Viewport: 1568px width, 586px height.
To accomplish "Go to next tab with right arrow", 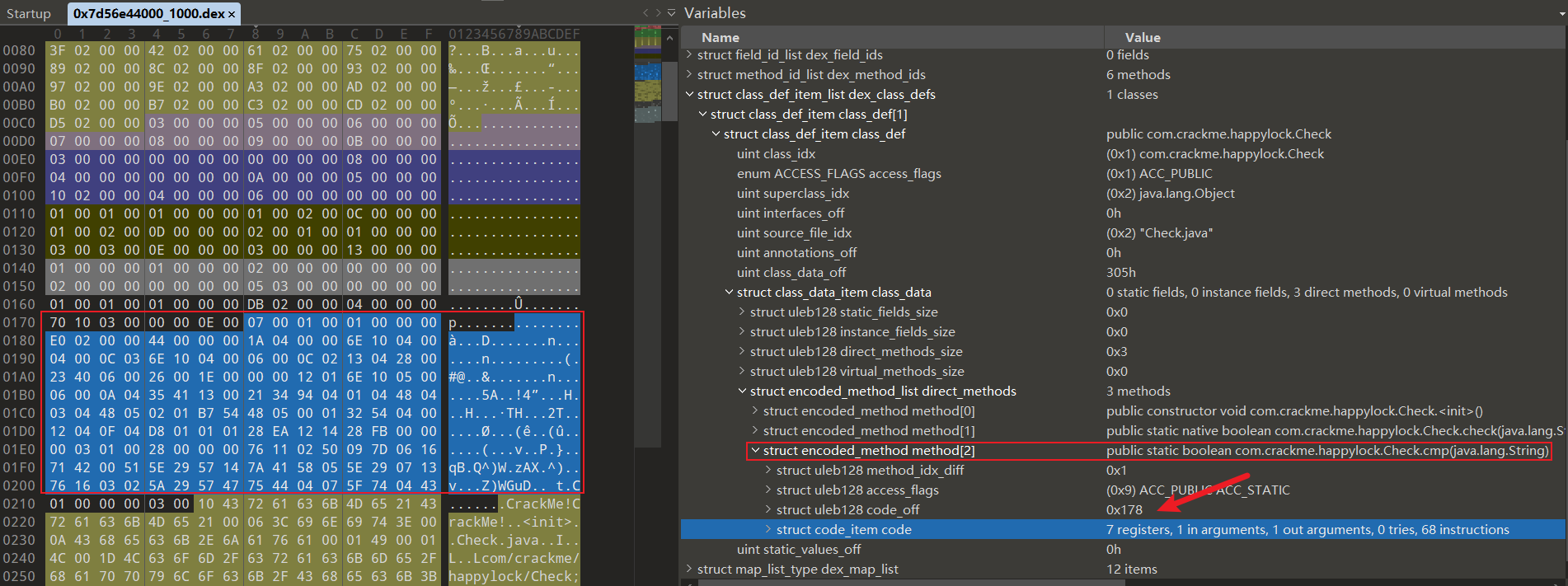I will point(658,13).
